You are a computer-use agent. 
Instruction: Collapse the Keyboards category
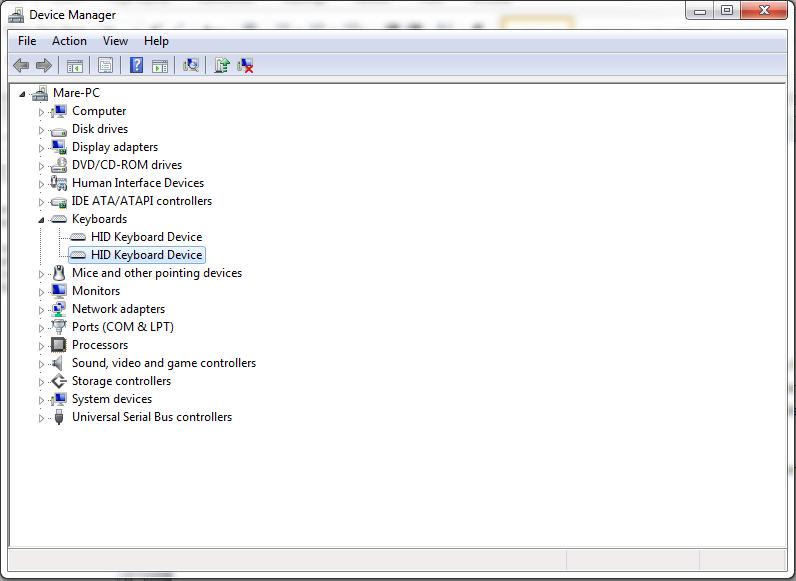pos(42,219)
